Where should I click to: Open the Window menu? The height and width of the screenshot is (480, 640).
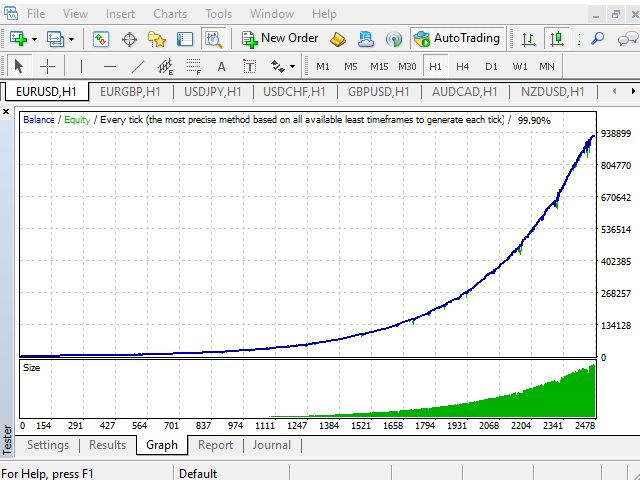[x=272, y=14]
